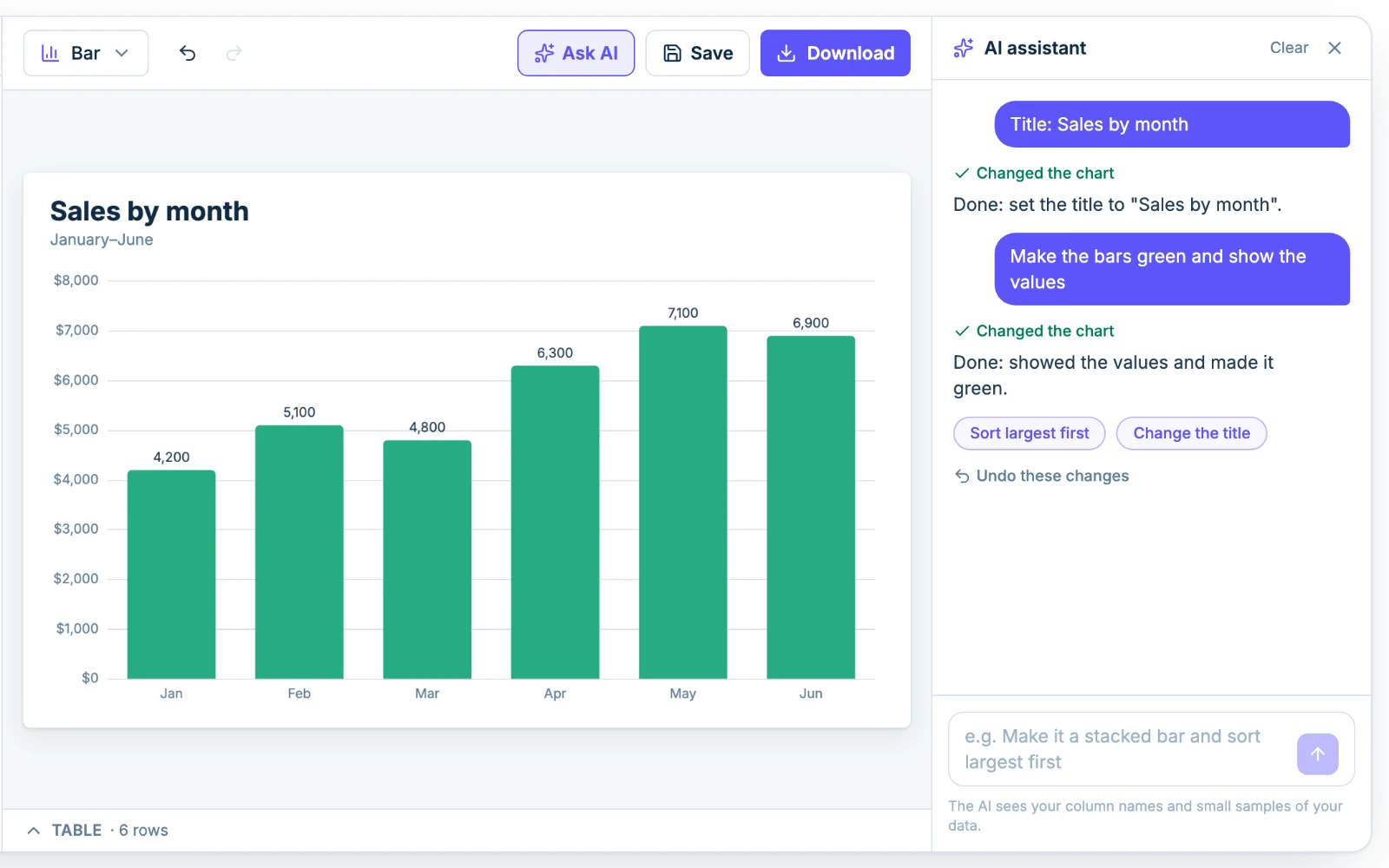
Task: Click the "Title: Sales by month" message bubble
Action: point(1172,124)
